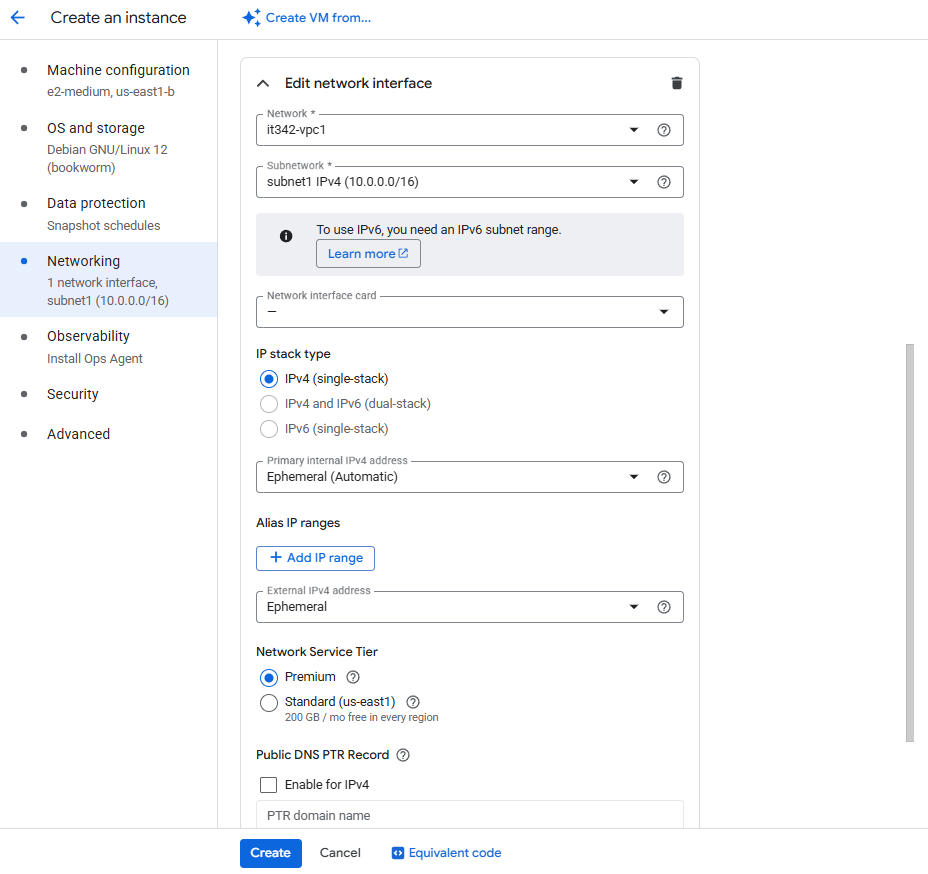Image resolution: width=928 pixels, height=874 pixels.
Task: Open help icon for Network field
Action: [x=663, y=130]
